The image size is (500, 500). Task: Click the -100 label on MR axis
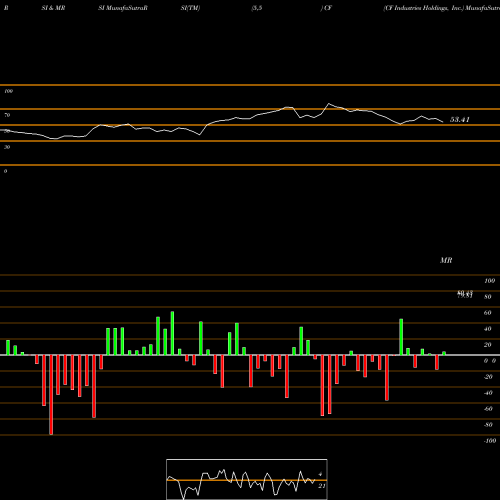click(490, 441)
